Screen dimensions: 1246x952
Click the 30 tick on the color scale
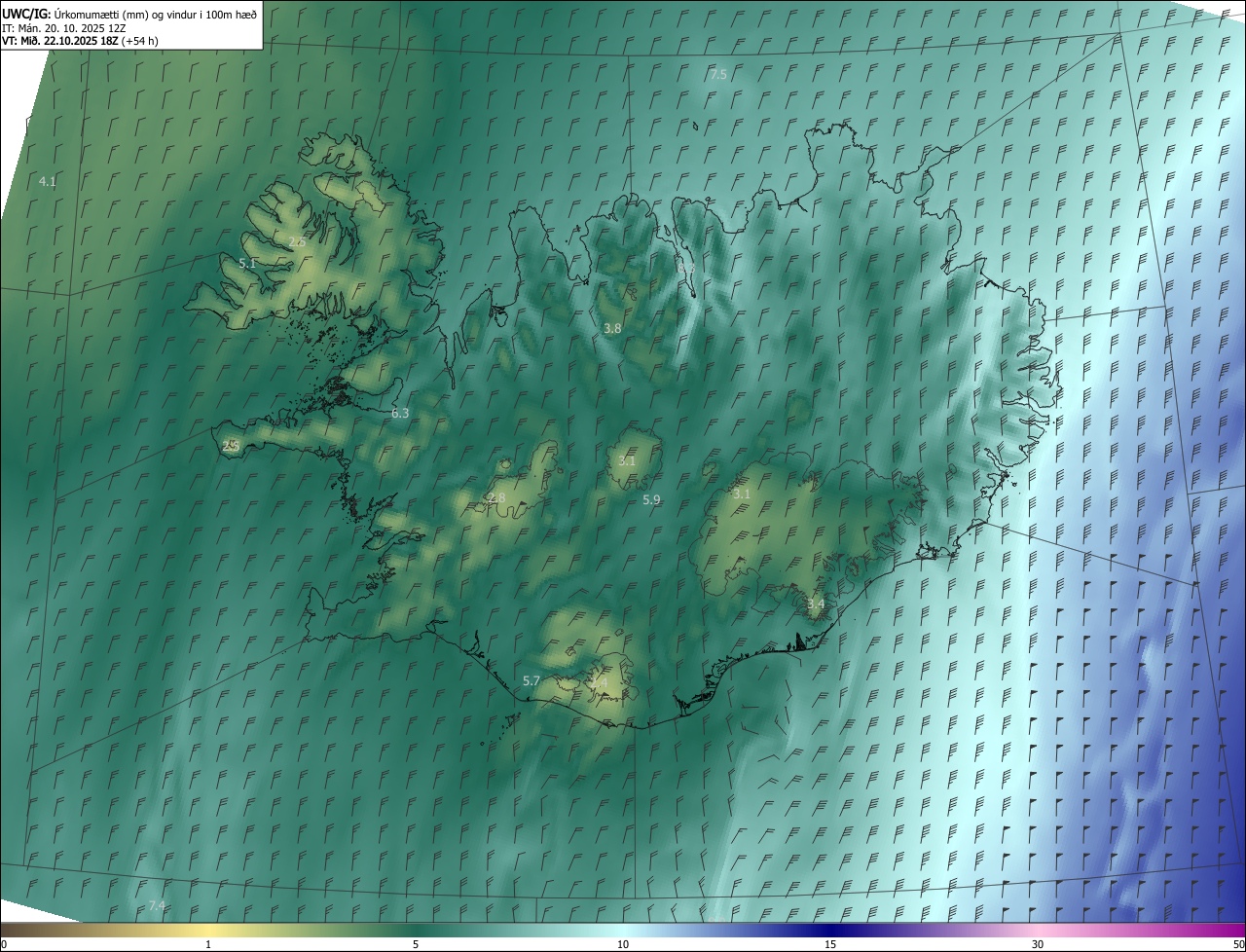(1038, 945)
